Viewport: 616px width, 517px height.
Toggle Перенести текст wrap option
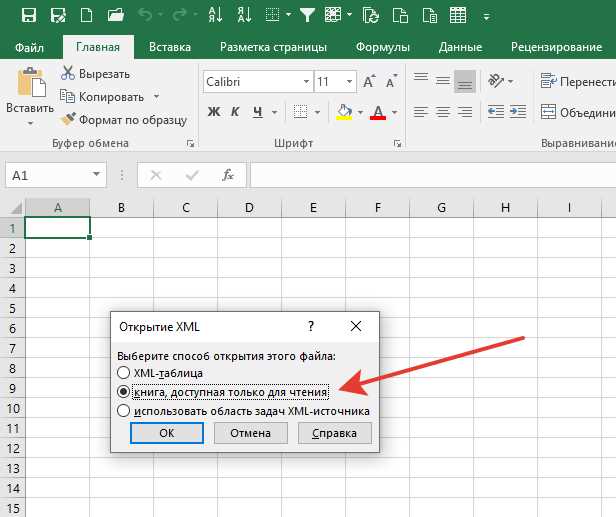578,81
